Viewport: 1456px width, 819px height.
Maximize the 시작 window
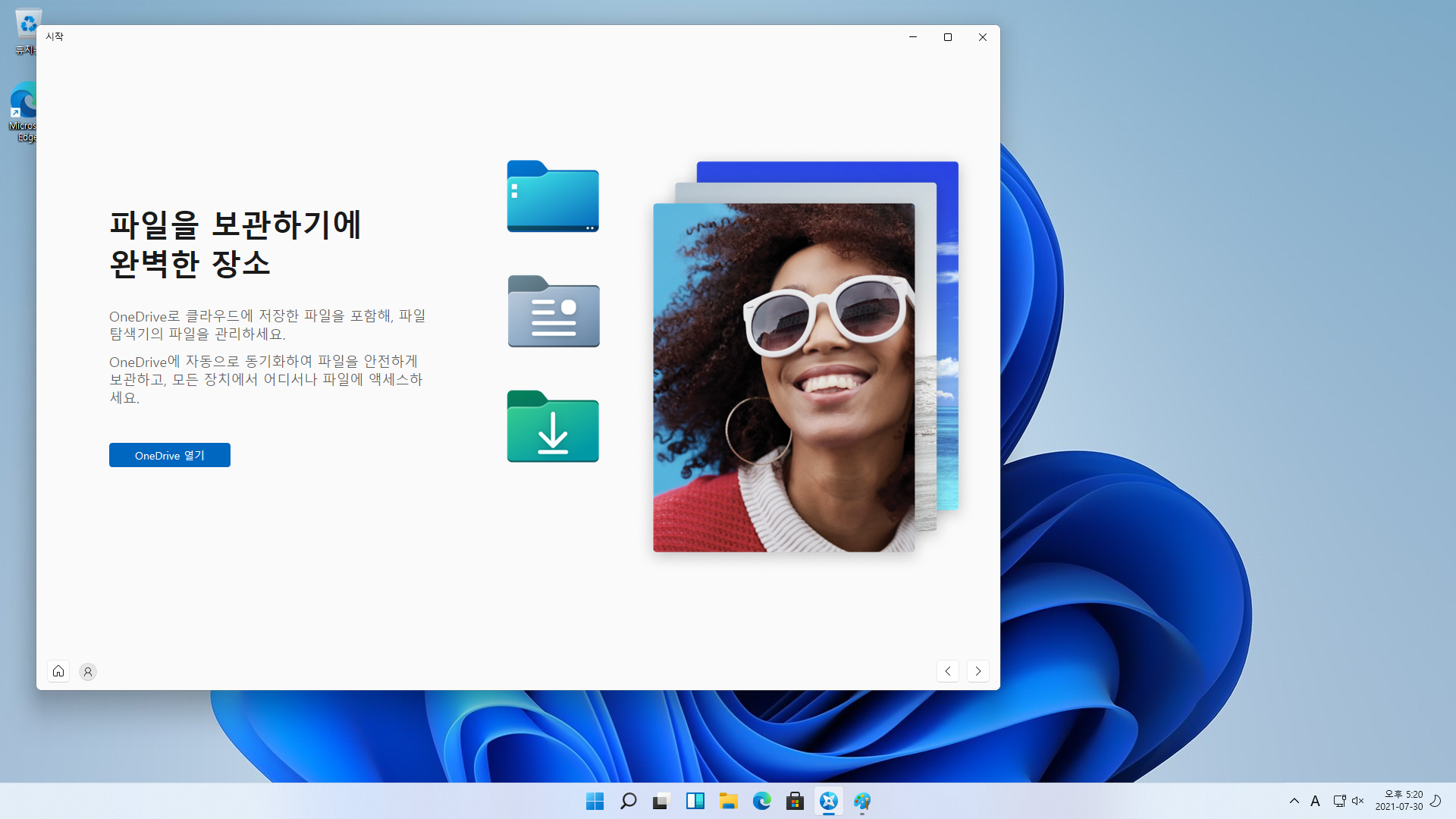(948, 37)
